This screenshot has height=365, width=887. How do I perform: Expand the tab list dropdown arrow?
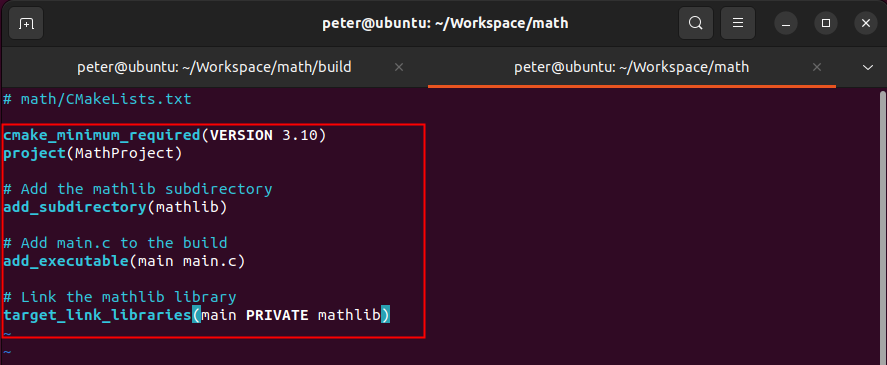point(868,67)
